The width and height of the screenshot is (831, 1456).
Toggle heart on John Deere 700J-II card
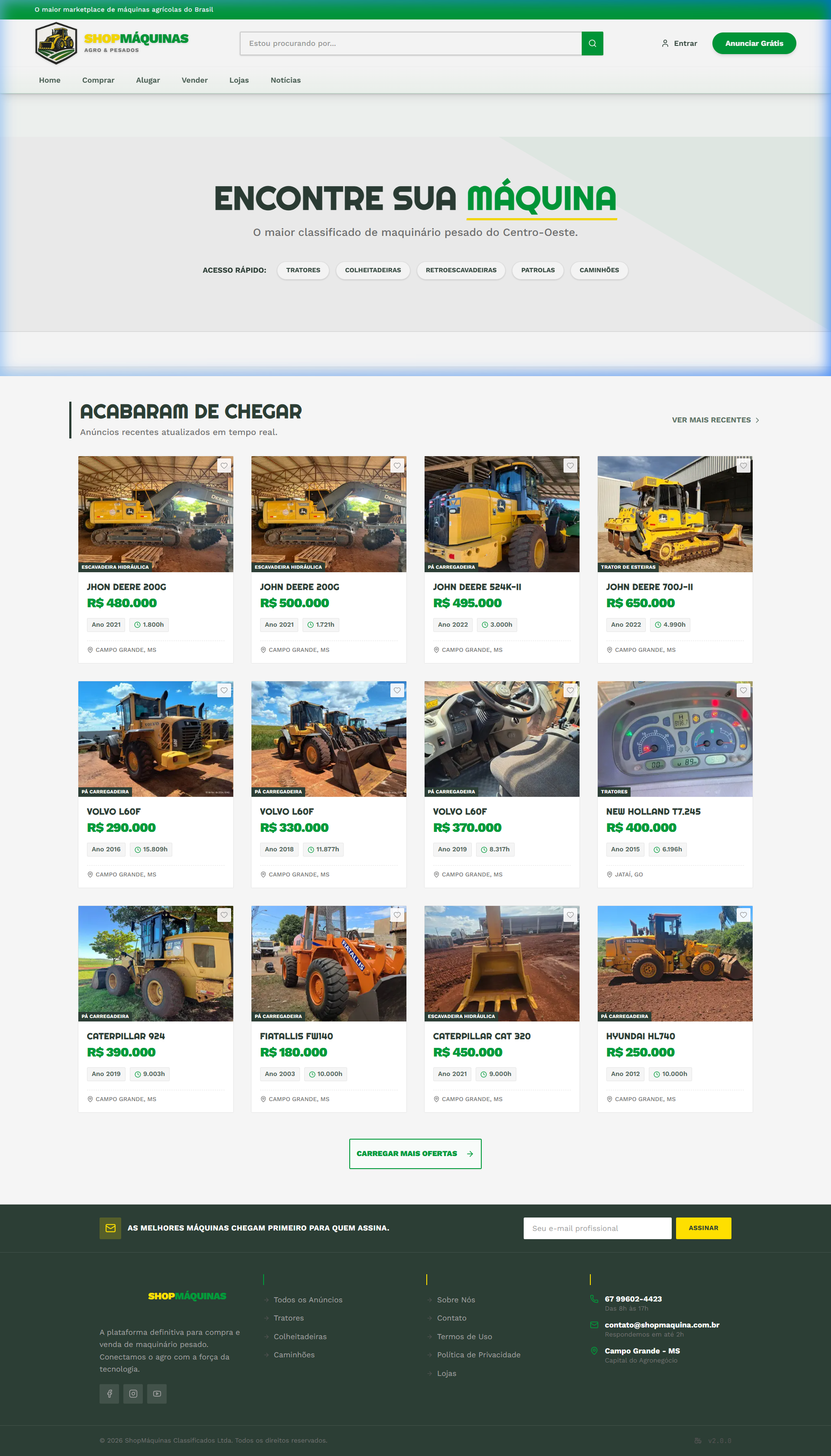(x=743, y=466)
